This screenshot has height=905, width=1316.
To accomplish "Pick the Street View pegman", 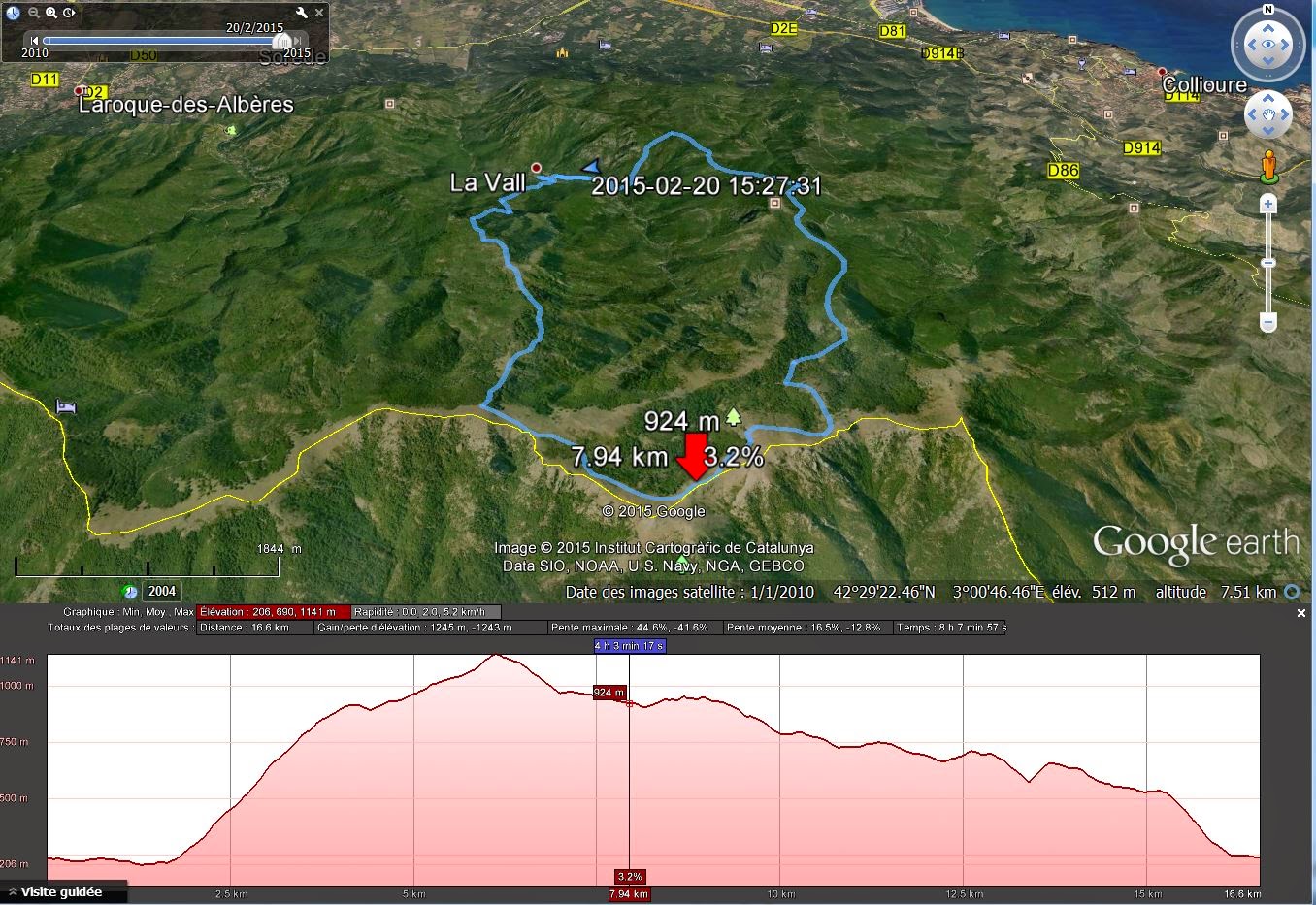I will tap(1268, 166).
